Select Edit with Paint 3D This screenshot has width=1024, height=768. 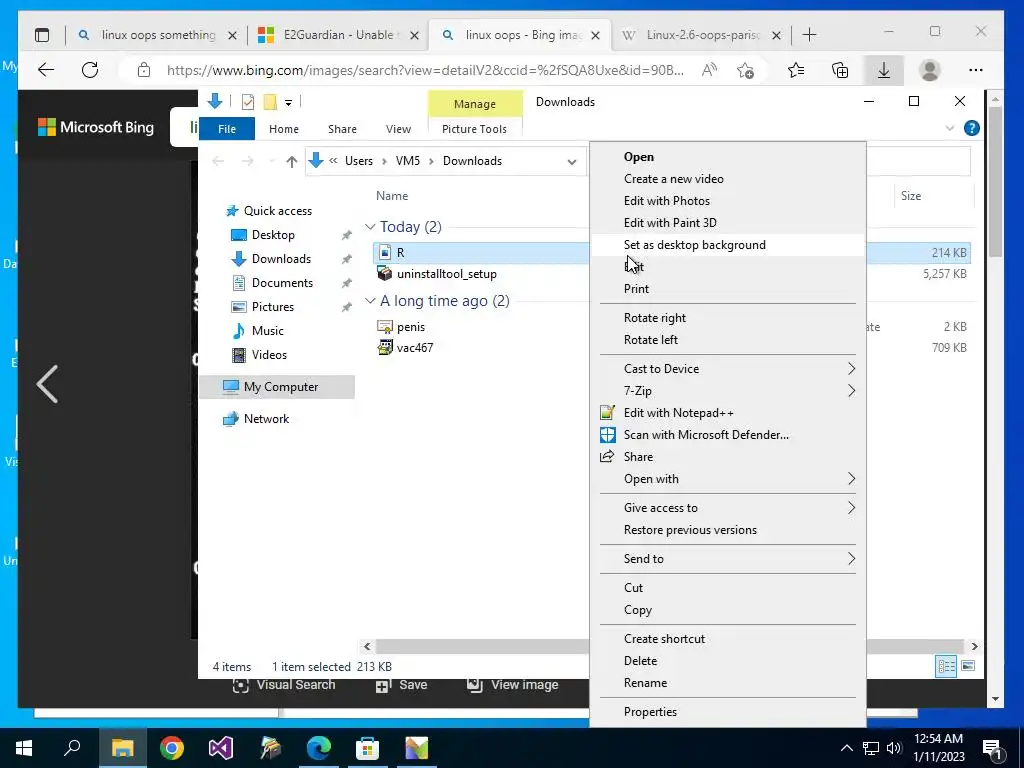pos(728,223)
